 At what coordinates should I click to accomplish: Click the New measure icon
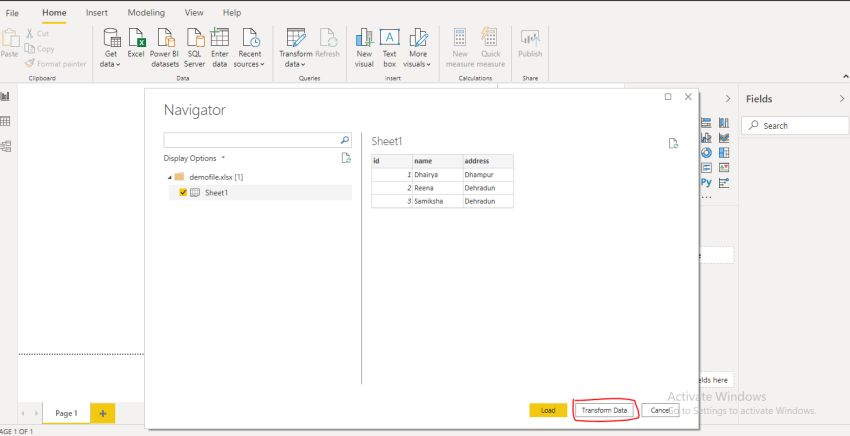coord(460,38)
